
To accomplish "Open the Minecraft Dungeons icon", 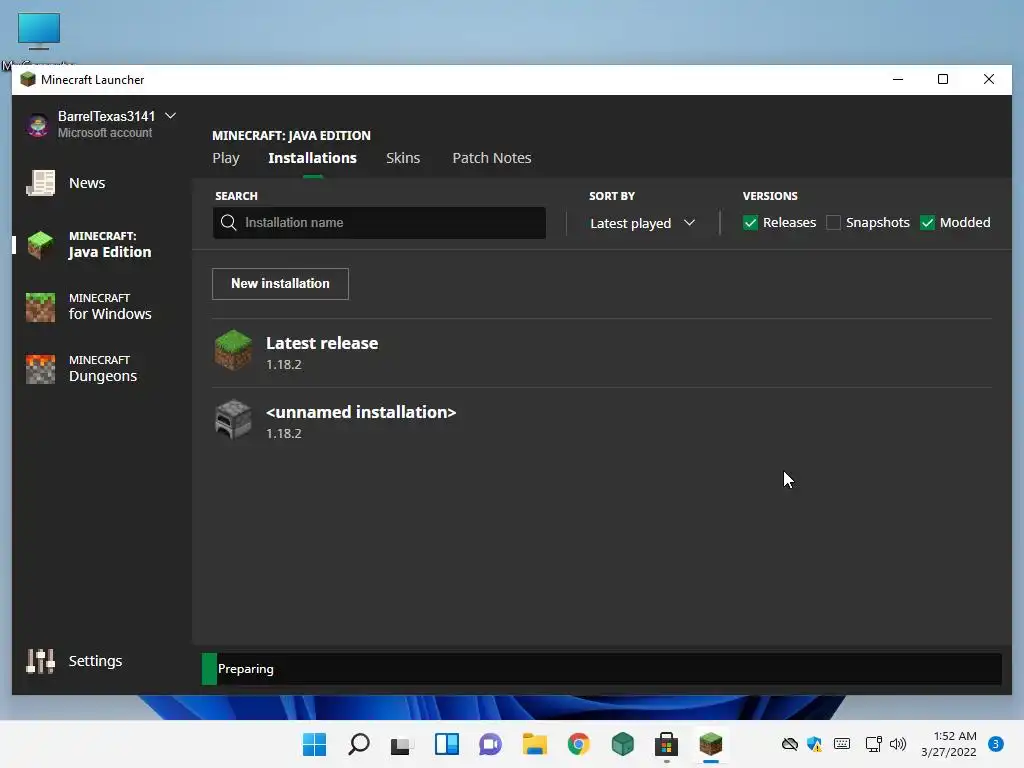I will pyautogui.click(x=40, y=369).
